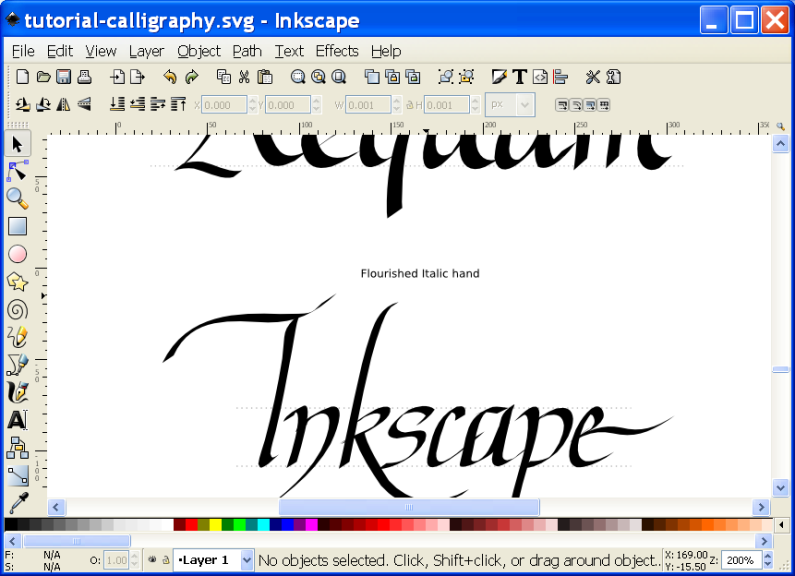Select the Spiral tool

tap(17, 309)
